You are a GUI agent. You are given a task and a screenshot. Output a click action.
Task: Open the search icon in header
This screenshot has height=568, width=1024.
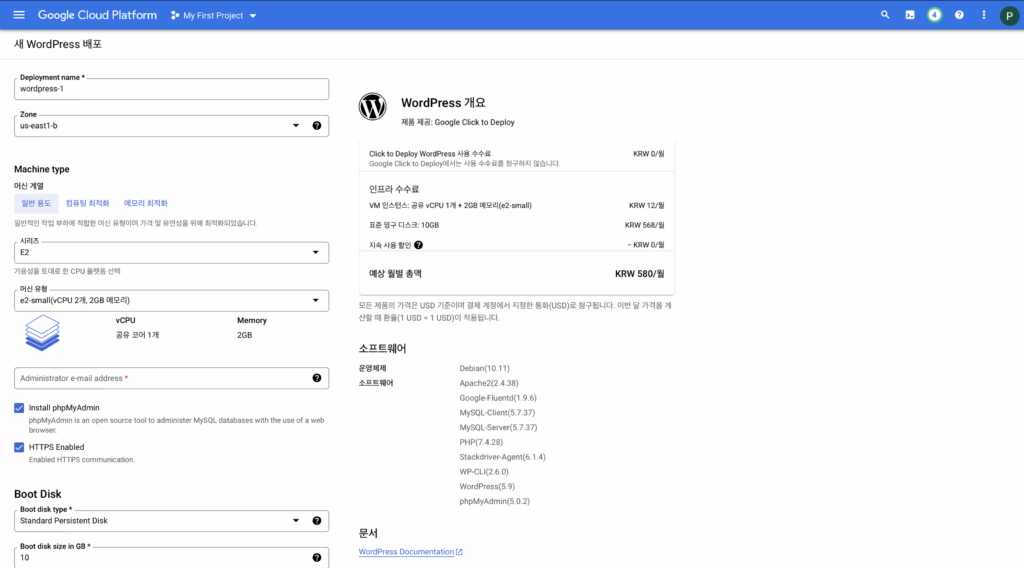tap(885, 14)
